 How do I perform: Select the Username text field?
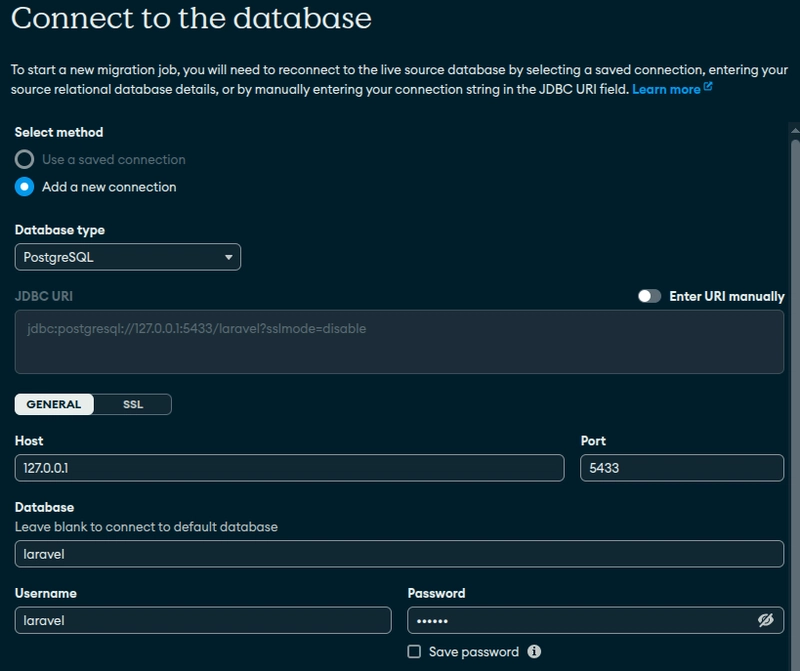coord(202,620)
